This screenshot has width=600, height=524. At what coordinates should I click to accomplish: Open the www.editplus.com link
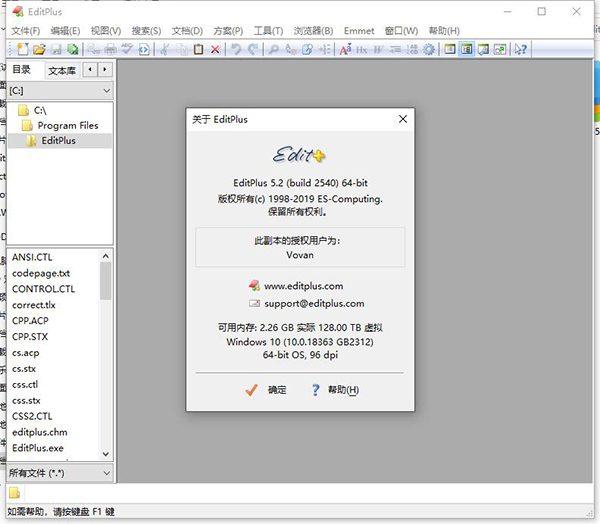point(303,286)
